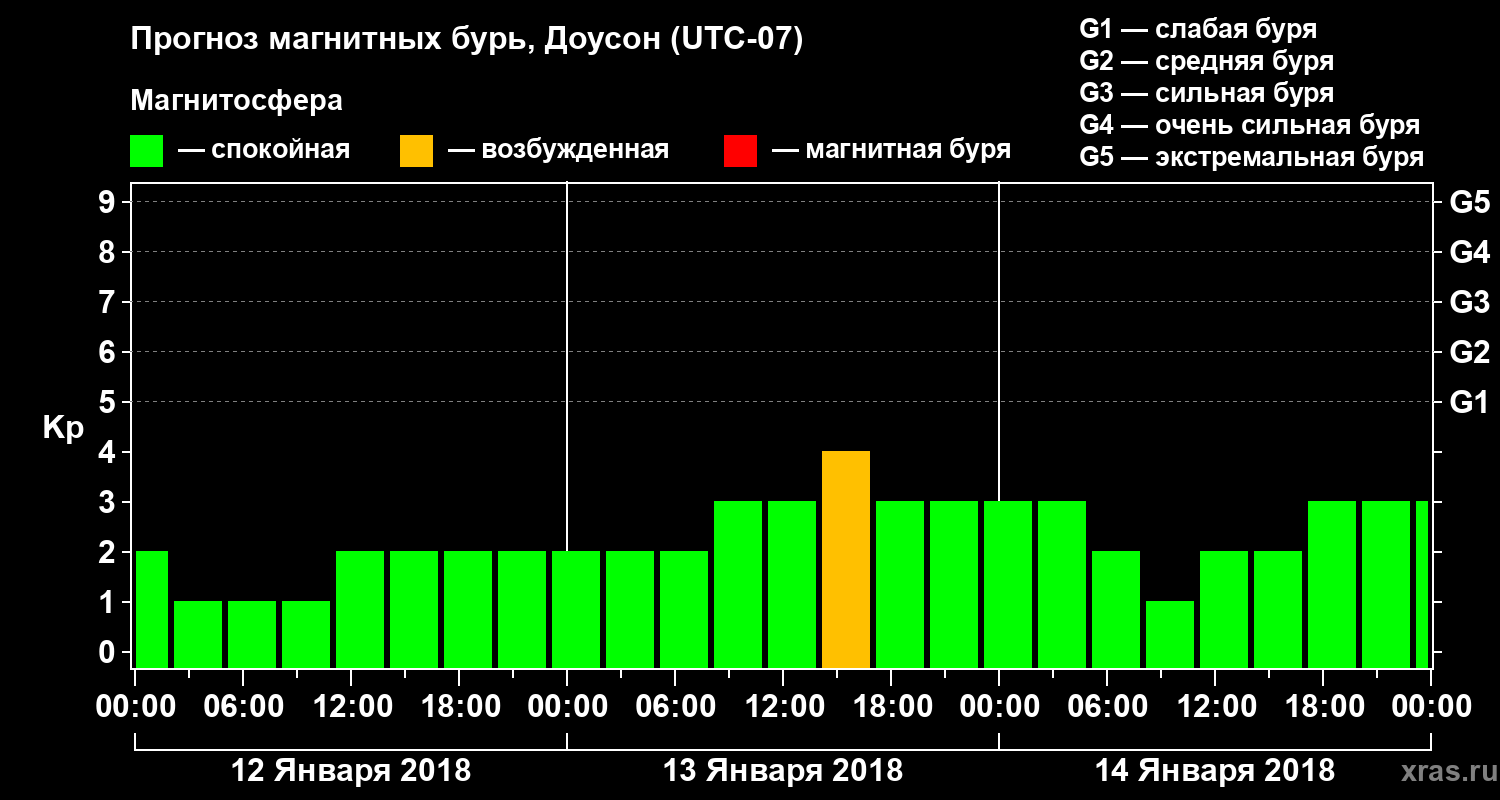
Task: Click the '— возбужденная' legend label
Action: (x=558, y=150)
